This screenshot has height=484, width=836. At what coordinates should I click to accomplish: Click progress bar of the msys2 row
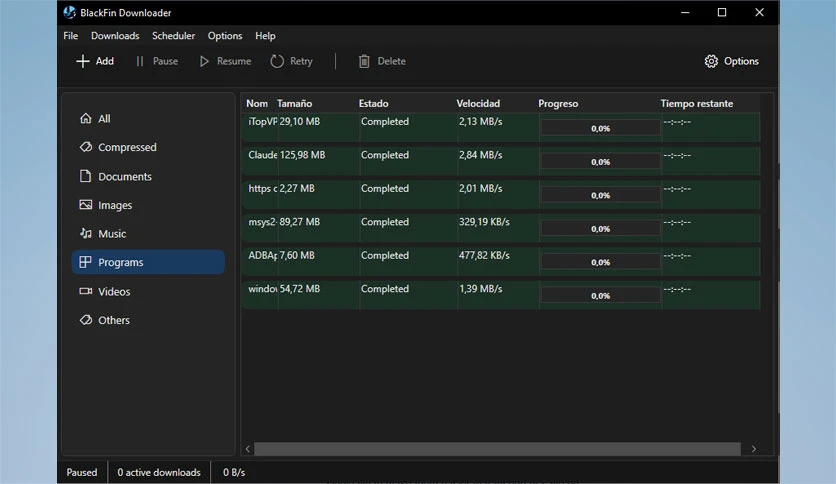(600, 229)
